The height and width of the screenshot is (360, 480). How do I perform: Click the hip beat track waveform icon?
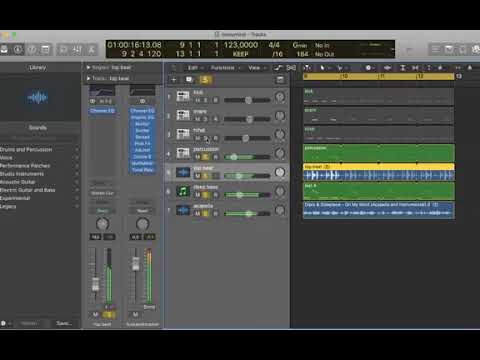coord(183,172)
